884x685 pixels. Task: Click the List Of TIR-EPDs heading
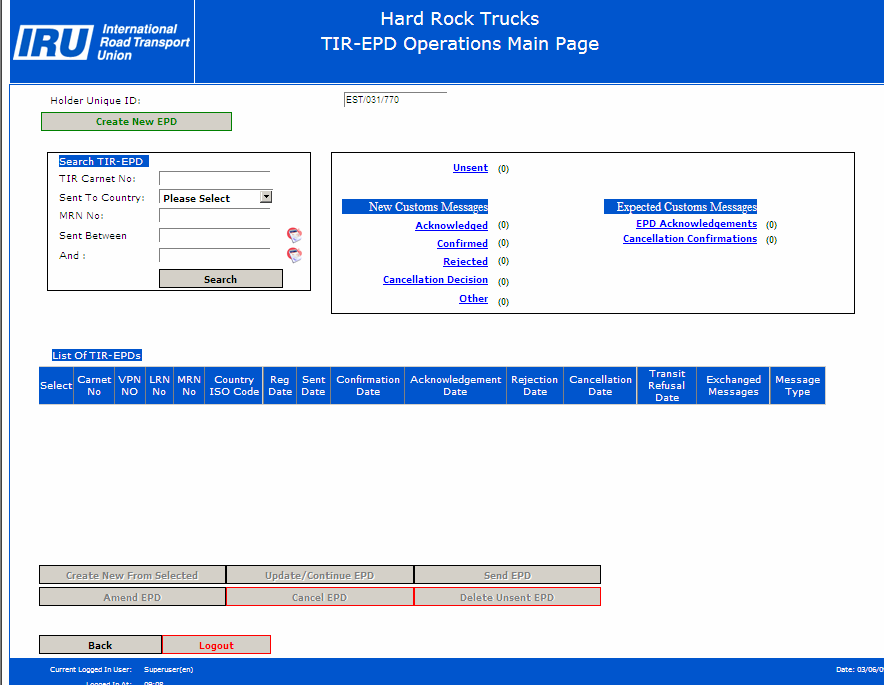pos(96,355)
